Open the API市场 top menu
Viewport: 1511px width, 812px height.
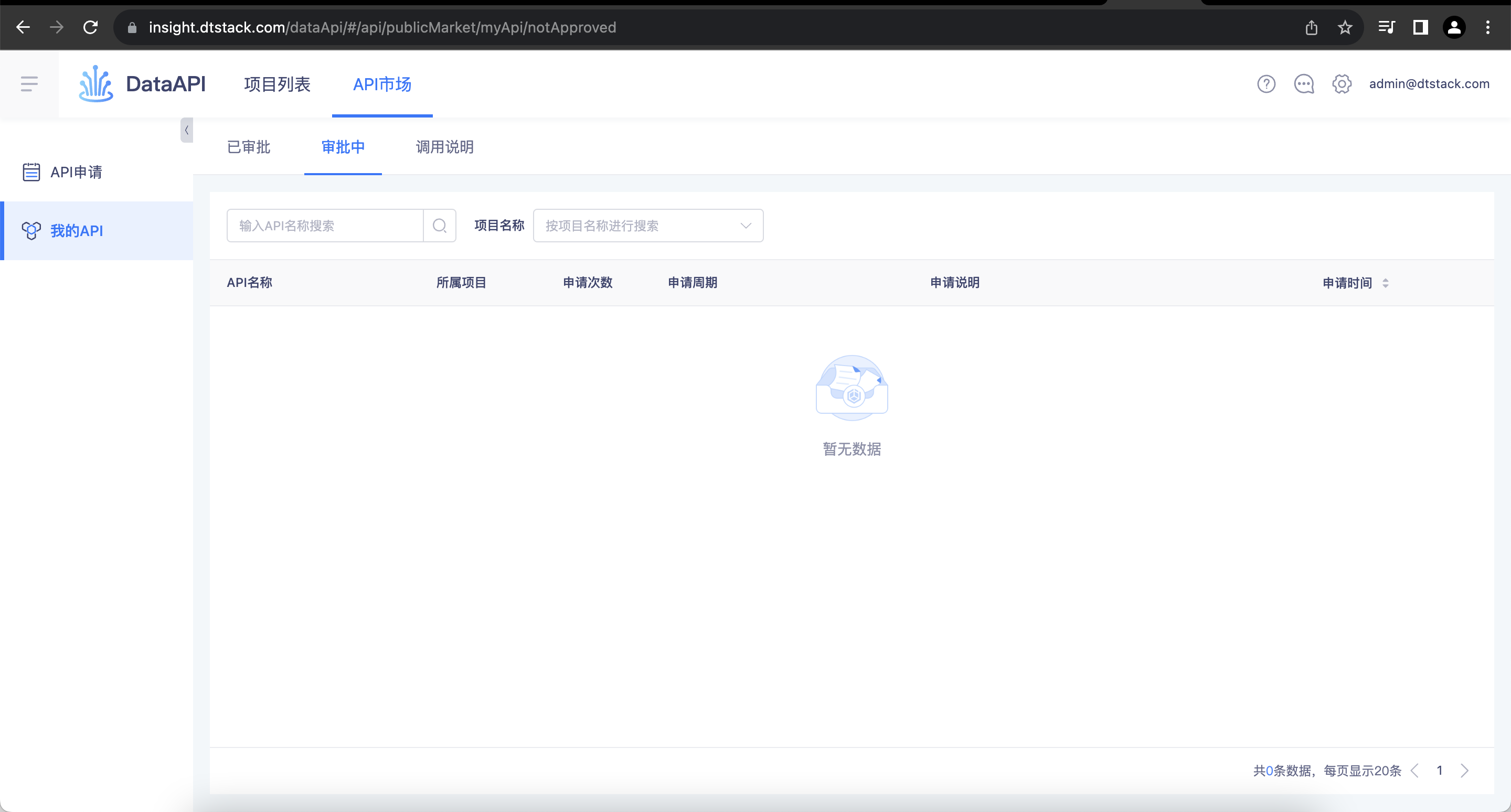(382, 84)
